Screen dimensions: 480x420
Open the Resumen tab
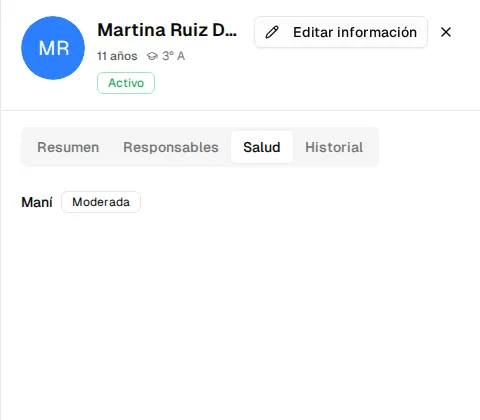[x=68, y=147]
